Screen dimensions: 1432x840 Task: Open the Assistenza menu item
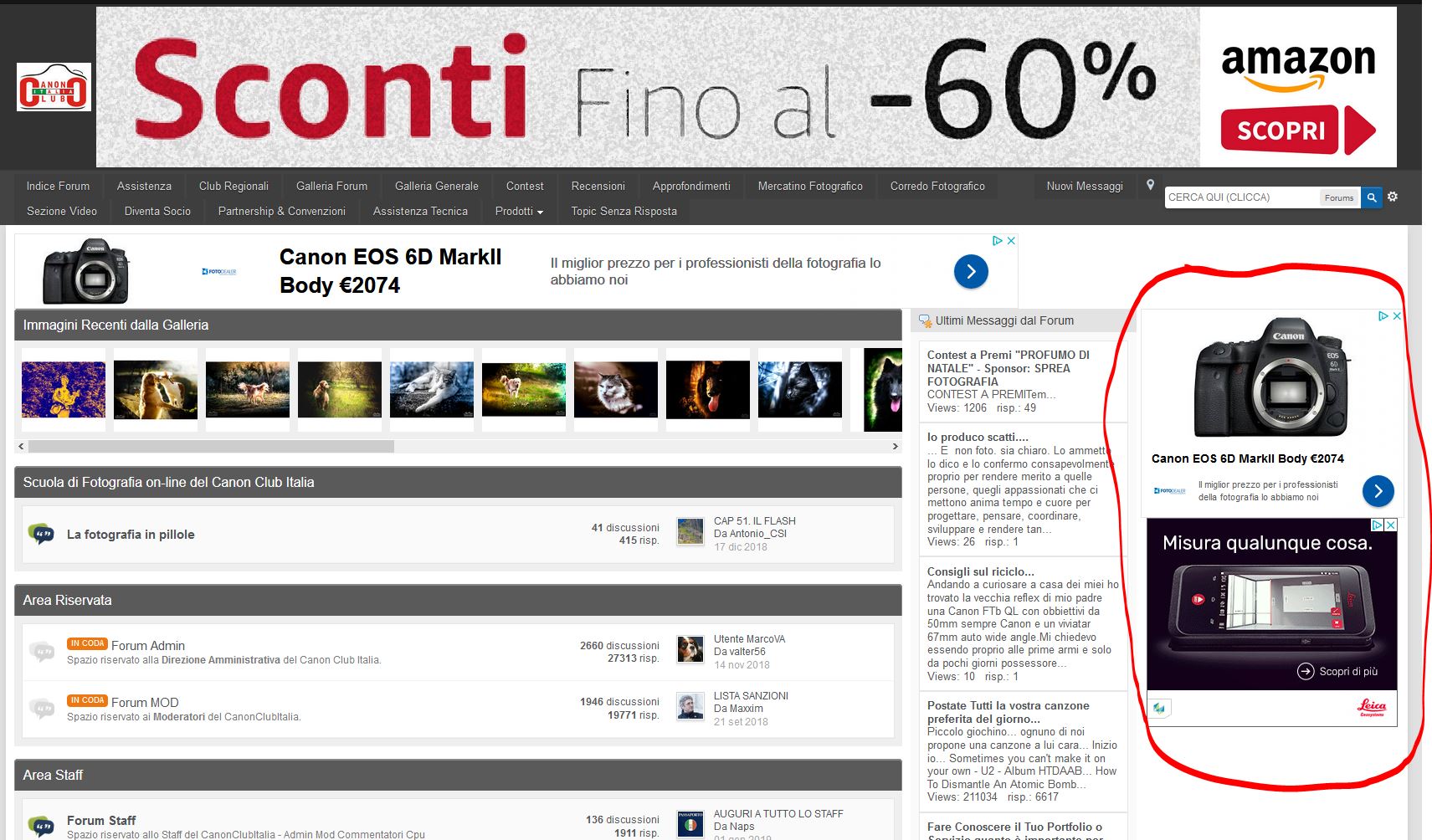click(x=144, y=186)
